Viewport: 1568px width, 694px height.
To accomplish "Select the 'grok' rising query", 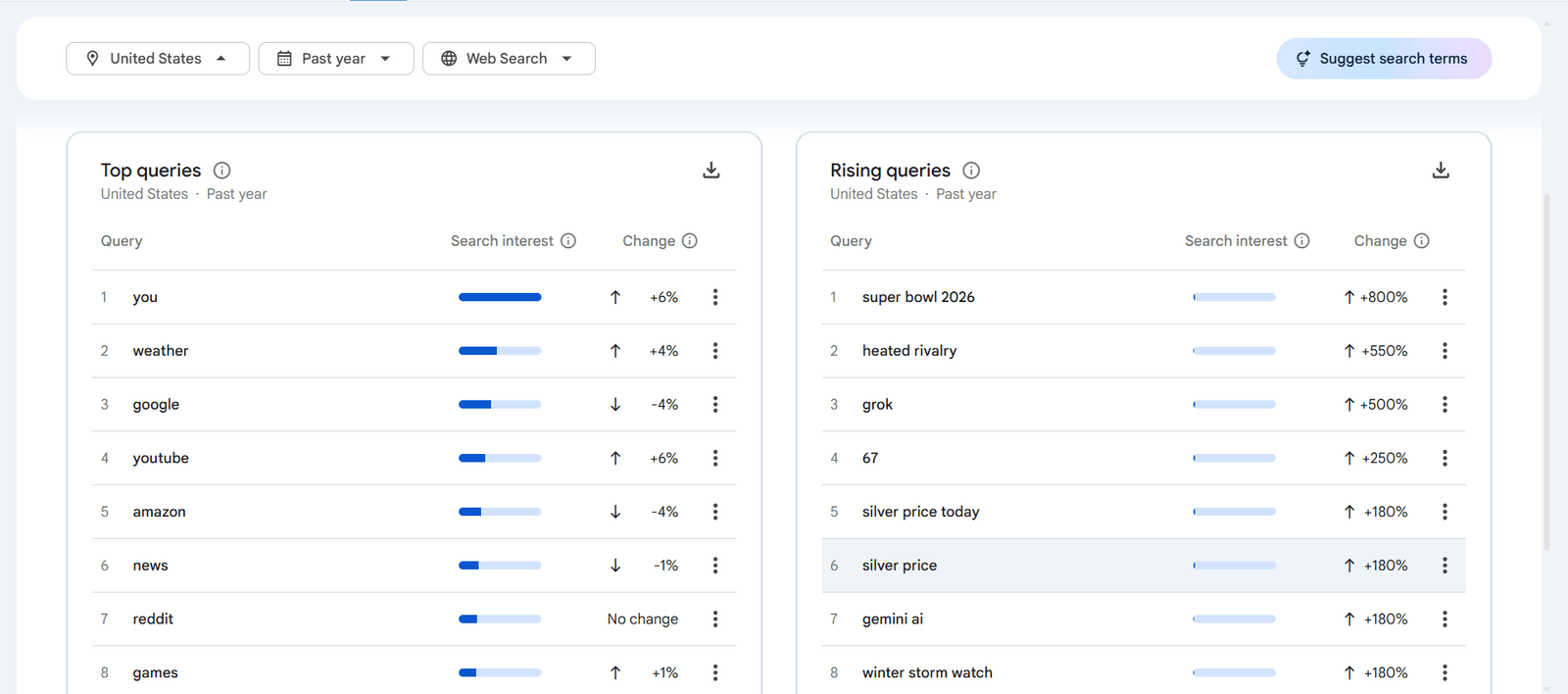I will click(x=877, y=405).
